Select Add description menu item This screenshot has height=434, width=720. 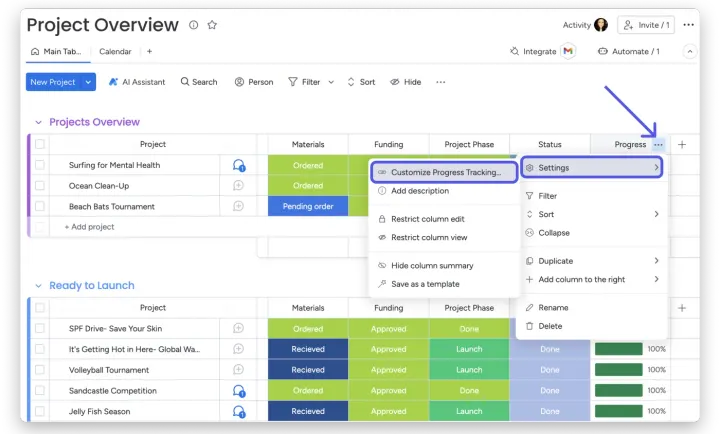[x=444, y=191]
